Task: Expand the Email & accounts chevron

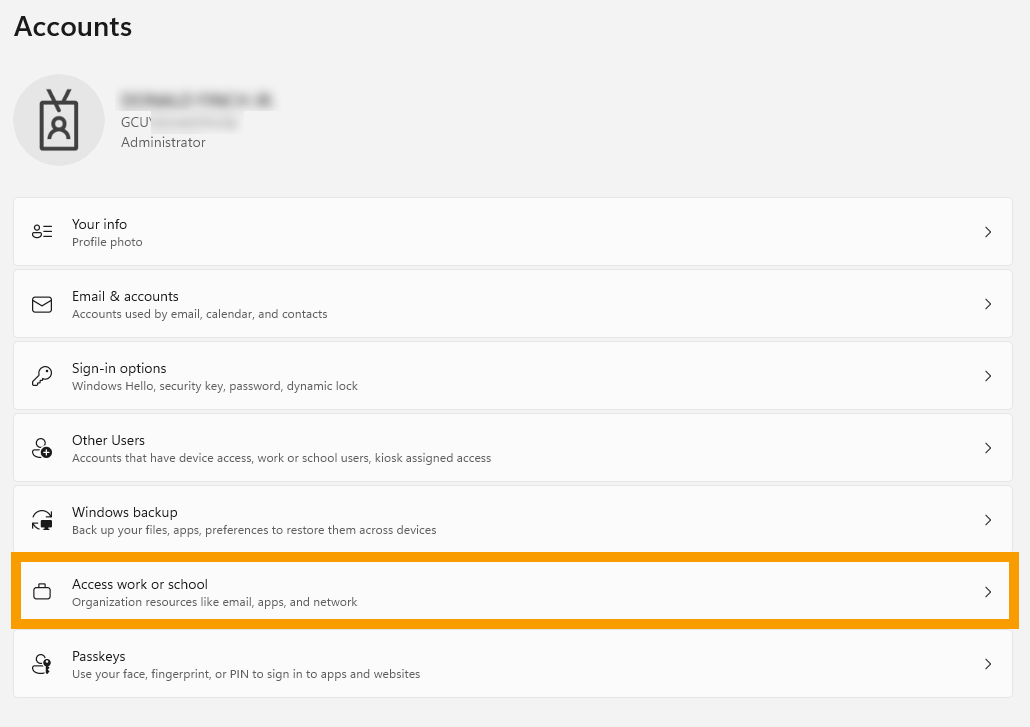Action: click(x=987, y=304)
